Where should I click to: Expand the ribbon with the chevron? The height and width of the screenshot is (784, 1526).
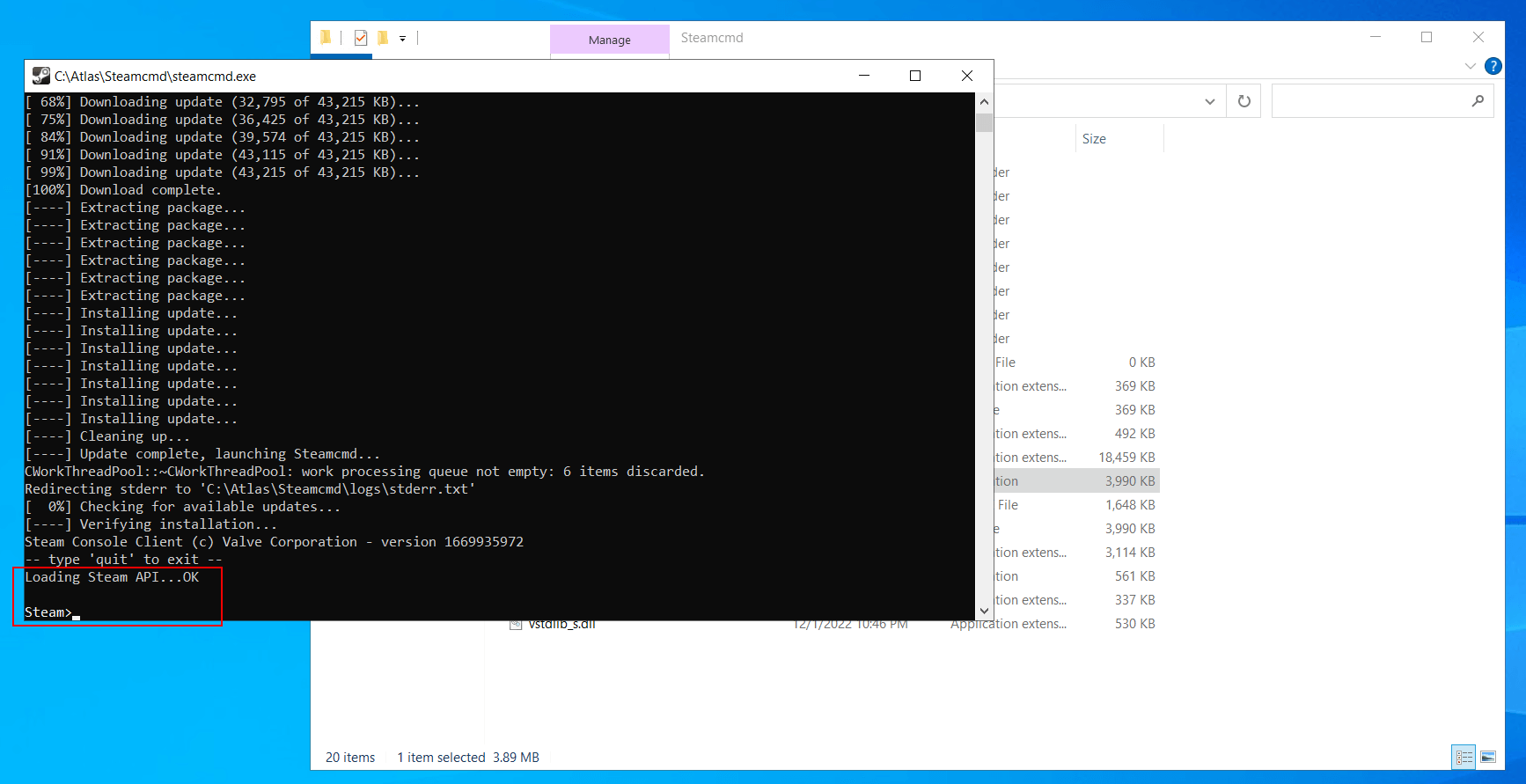click(x=1470, y=66)
